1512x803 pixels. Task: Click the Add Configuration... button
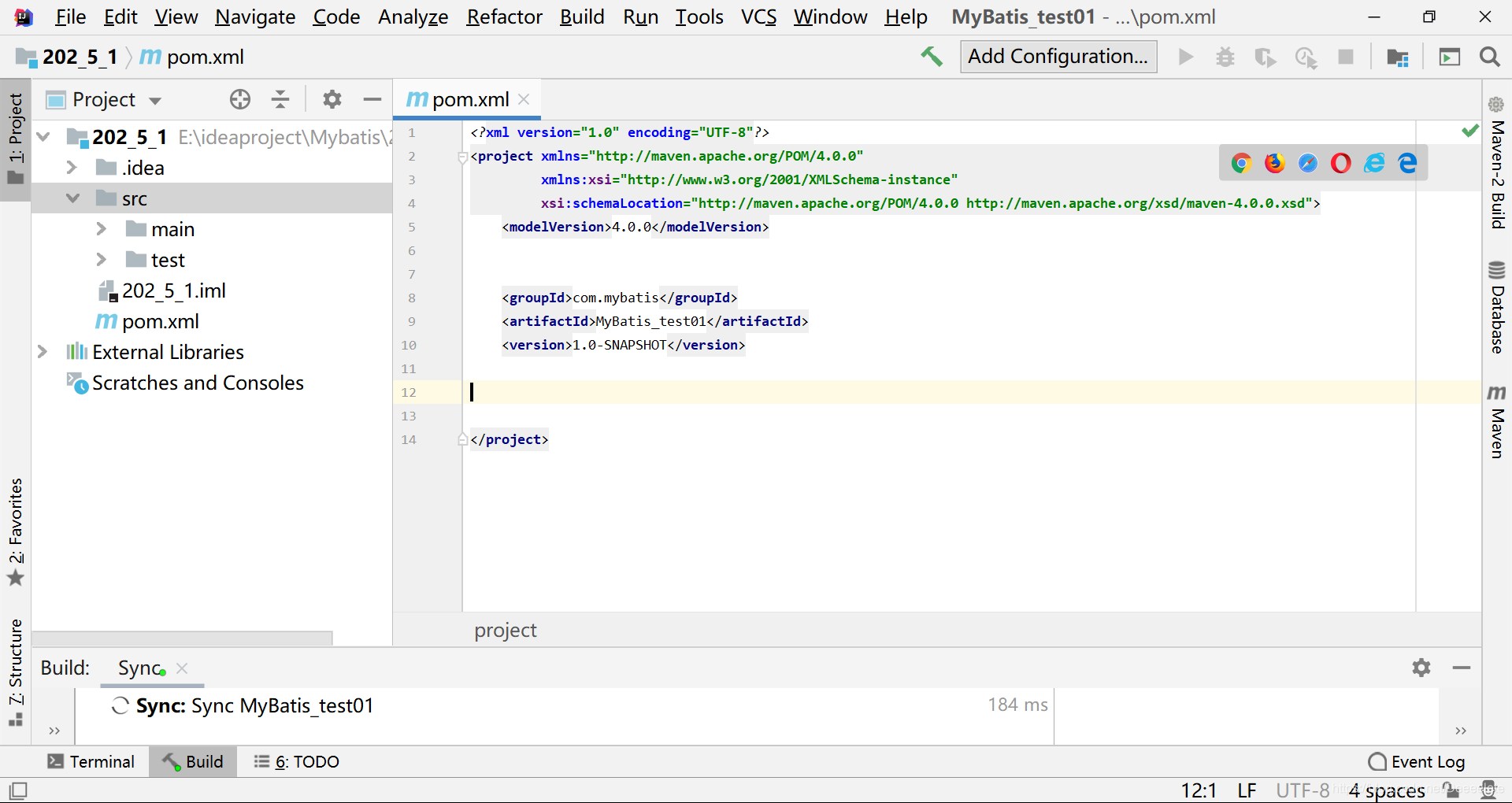coord(1058,57)
